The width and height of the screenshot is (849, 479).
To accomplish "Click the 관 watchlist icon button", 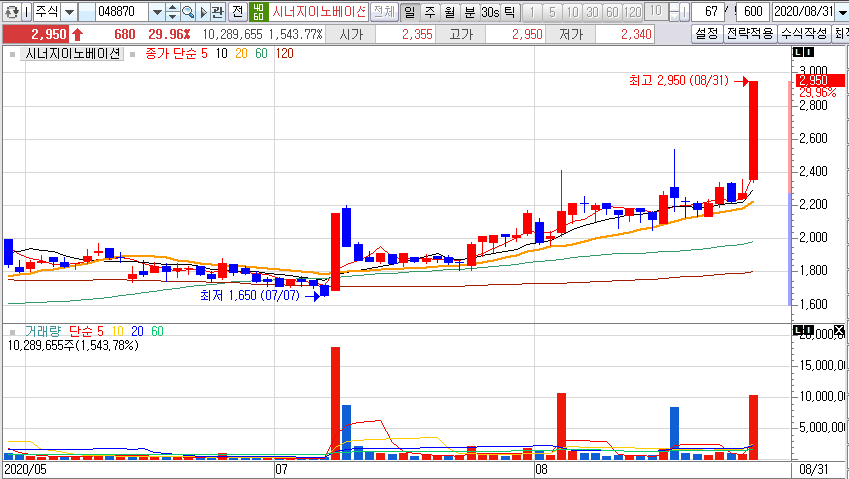I will 217,11.
